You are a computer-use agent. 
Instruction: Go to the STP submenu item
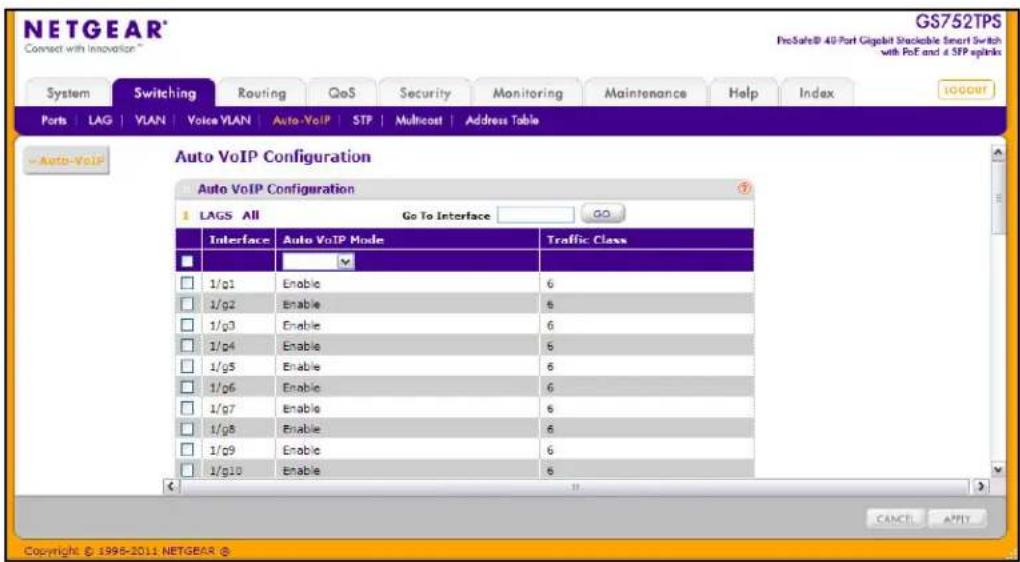(x=362, y=120)
